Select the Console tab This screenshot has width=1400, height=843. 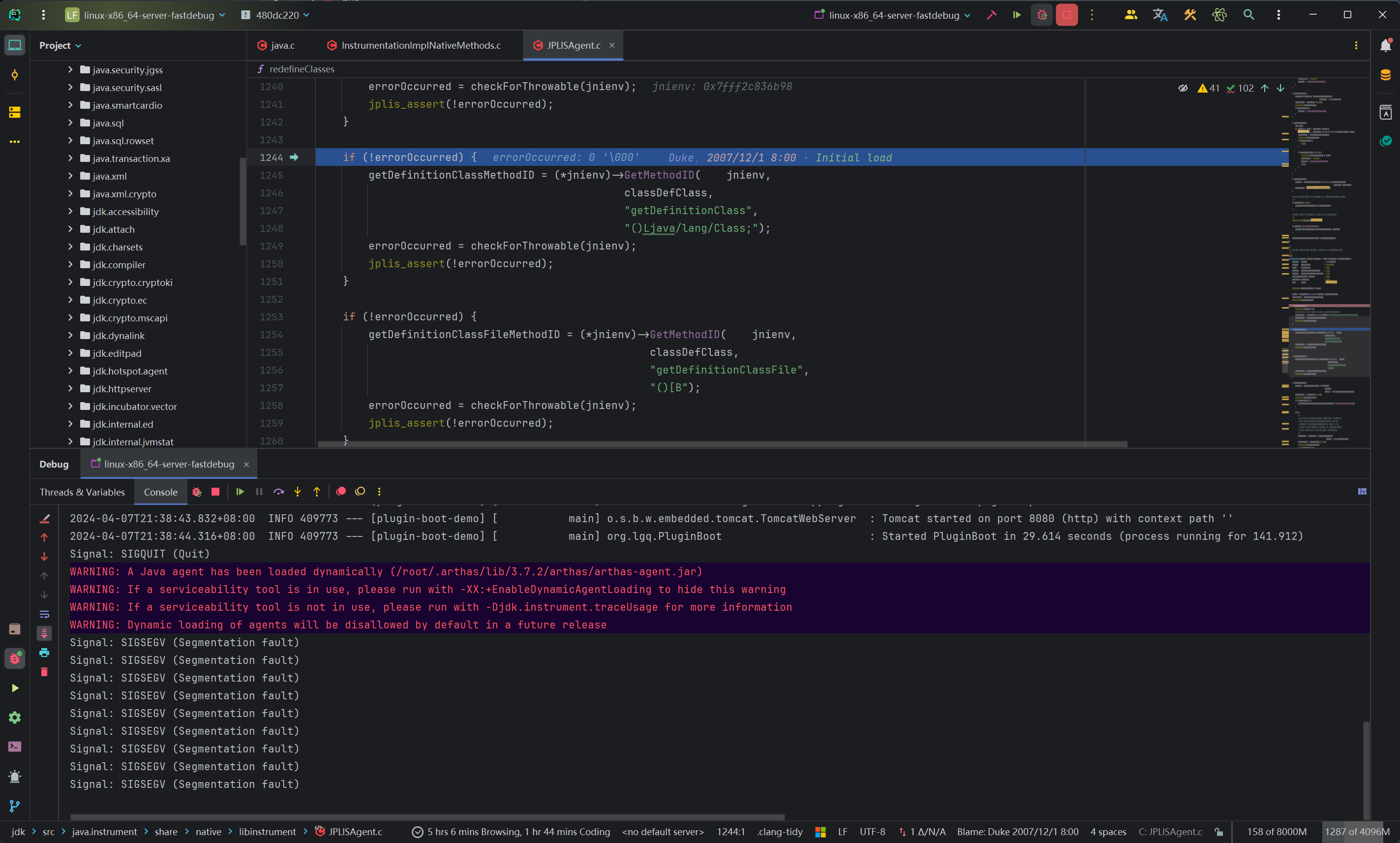pyautogui.click(x=161, y=492)
